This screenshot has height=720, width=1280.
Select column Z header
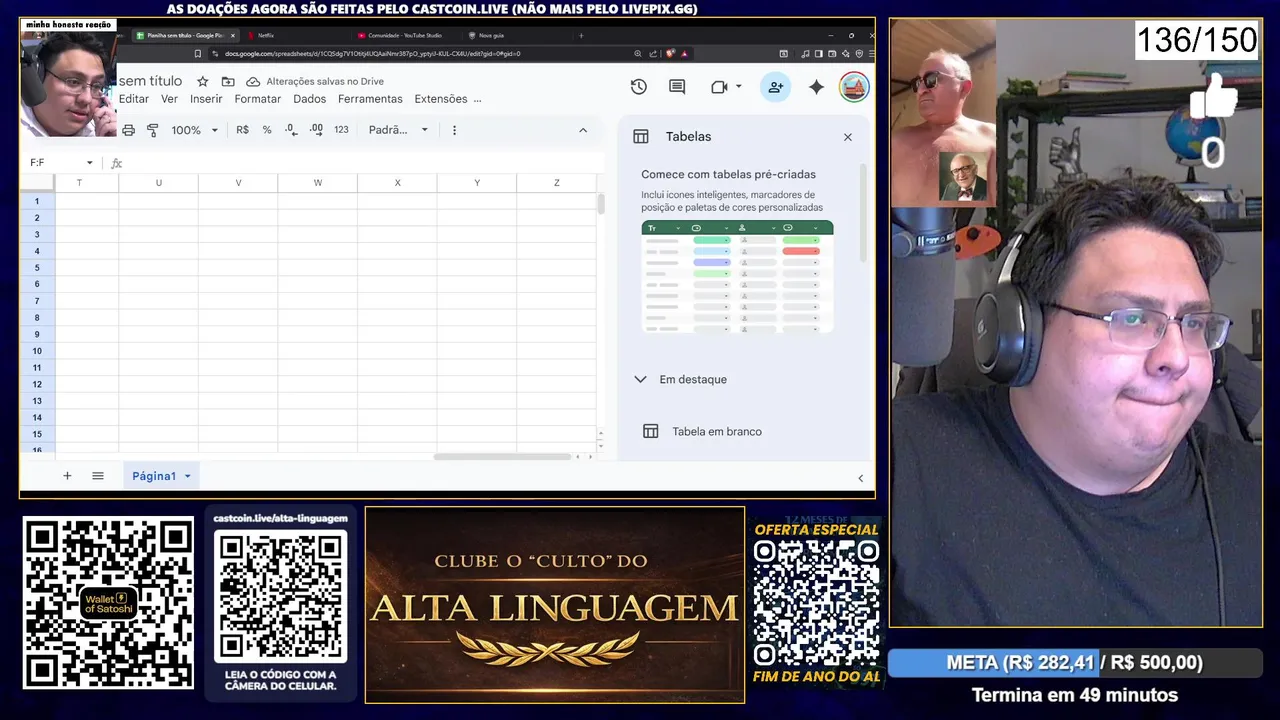556,183
